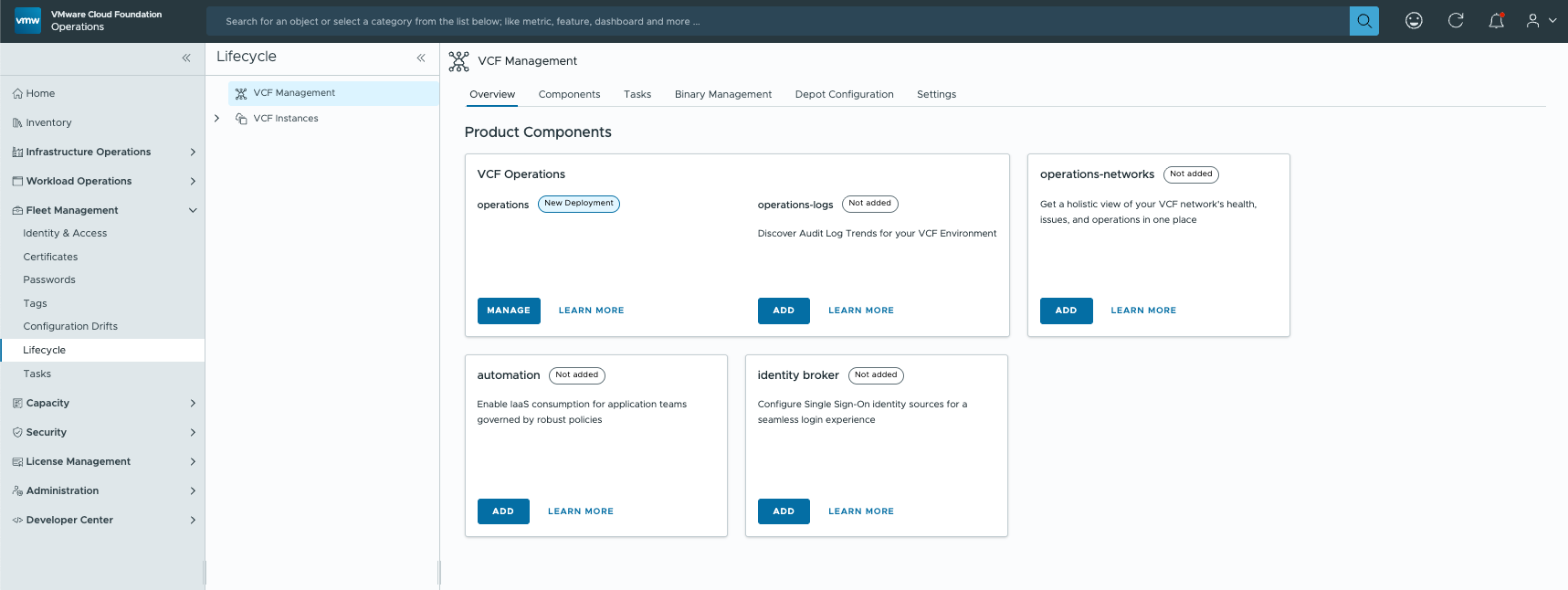Expand License Management chevron
This screenshot has height=590, width=1568.
point(193,461)
